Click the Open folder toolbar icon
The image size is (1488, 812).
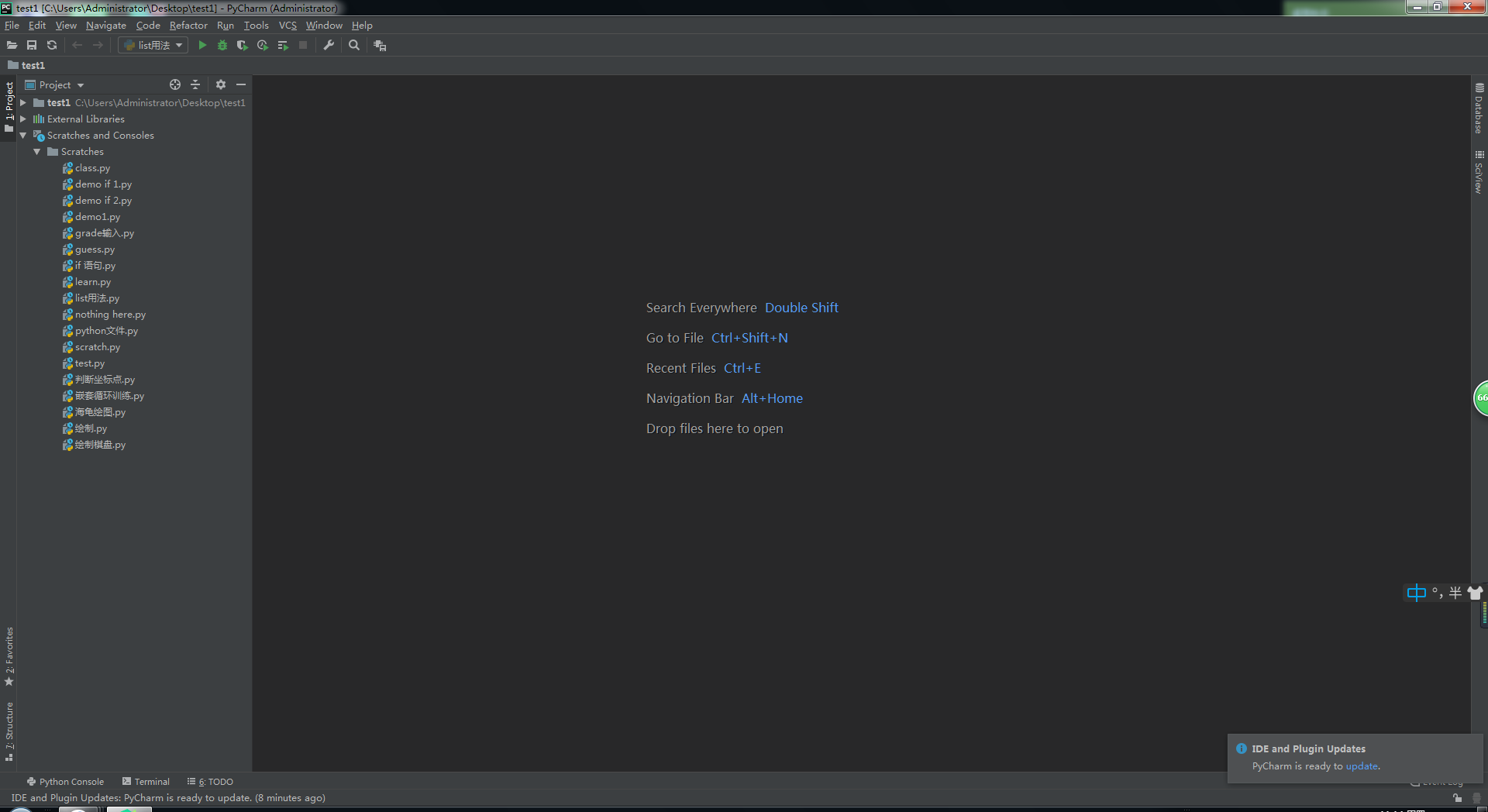click(x=12, y=46)
